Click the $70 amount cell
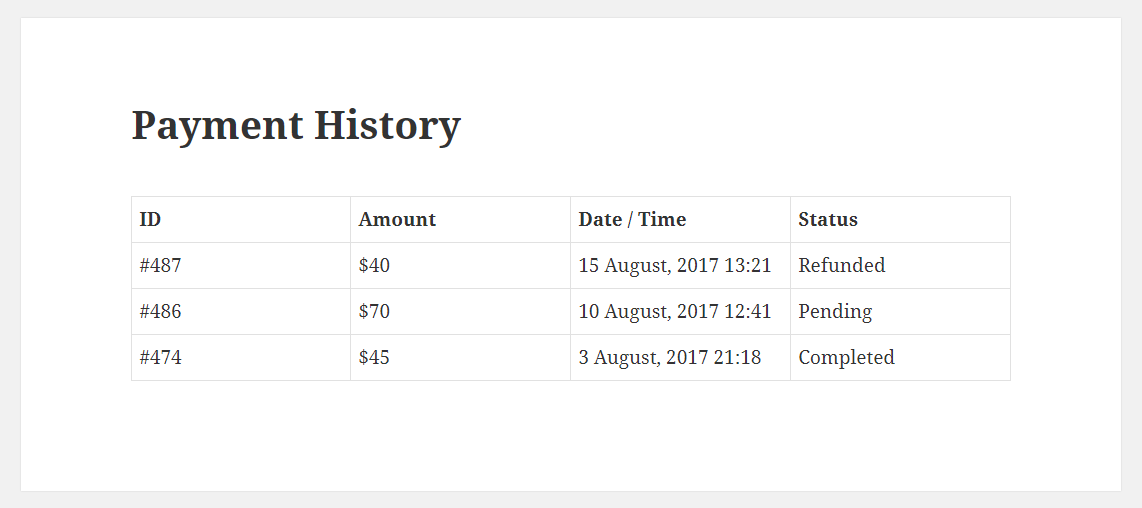This screenshot has height=508, width=1142. [374, 311]
